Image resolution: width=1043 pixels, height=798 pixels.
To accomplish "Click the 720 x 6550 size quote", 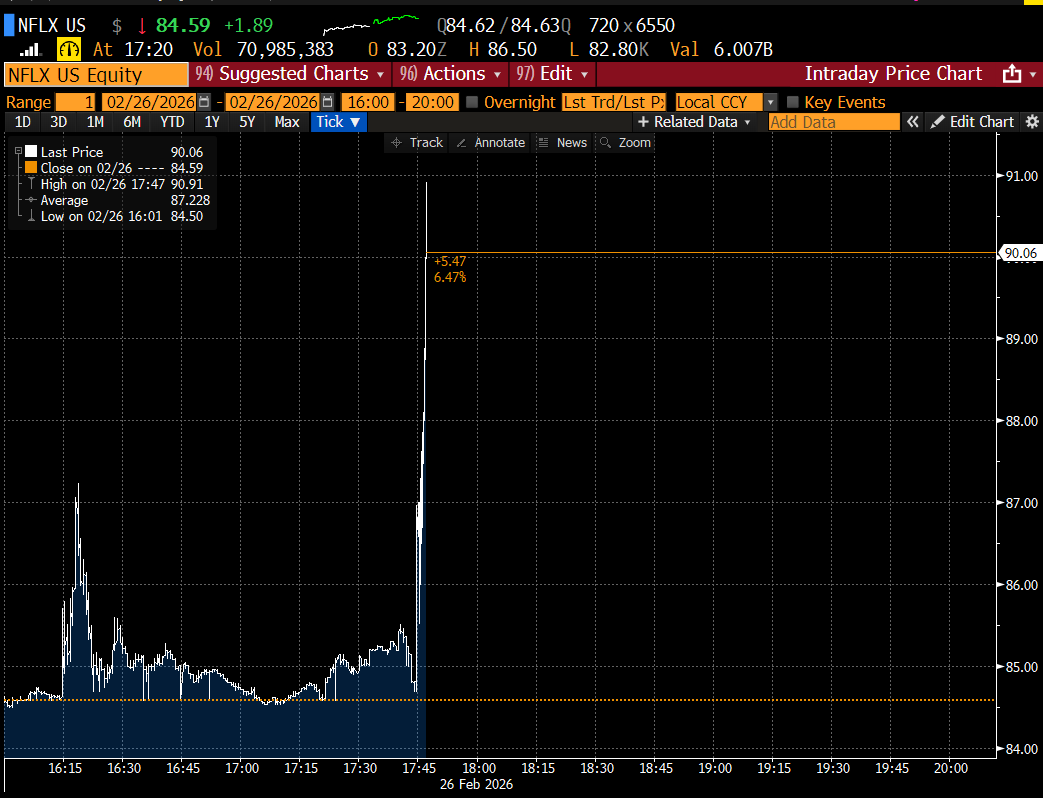I will 631,25.
